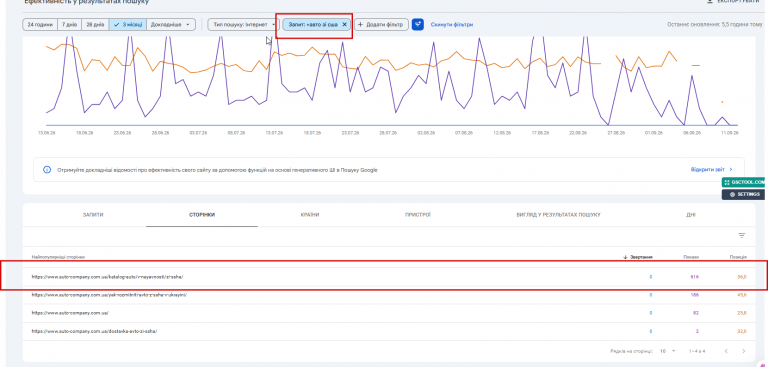Viewport: 768px width, 367px height.
Task: Switch to the Запити tab
Action: pyautogui.click(x=93, y=215)
